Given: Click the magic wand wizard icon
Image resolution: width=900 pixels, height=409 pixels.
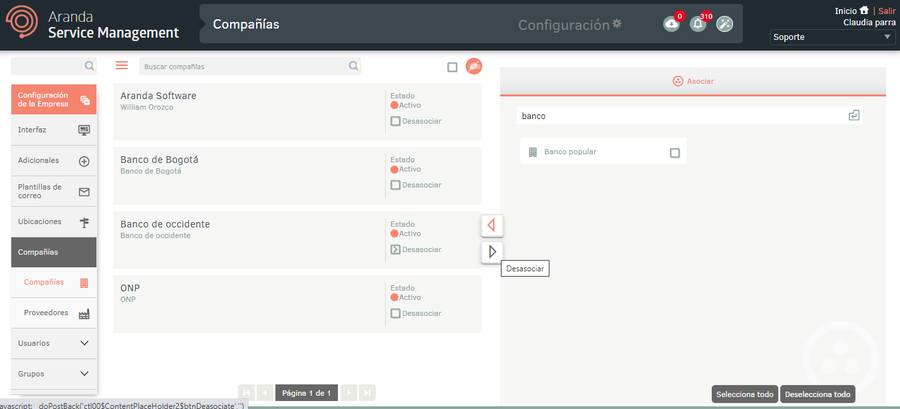Looking at the screenshot, I should point(725,24).
